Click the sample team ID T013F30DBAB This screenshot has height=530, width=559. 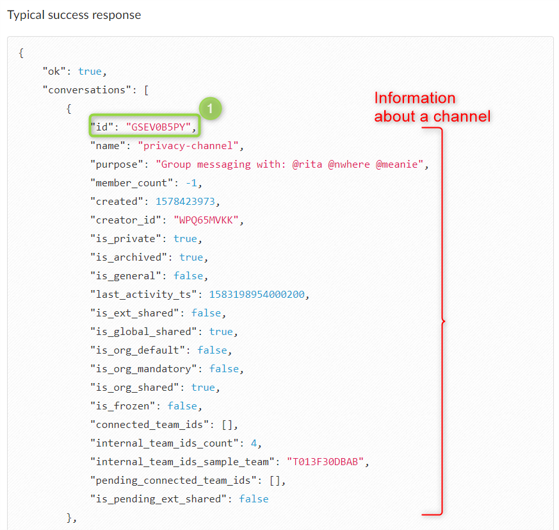pos(325,462)
